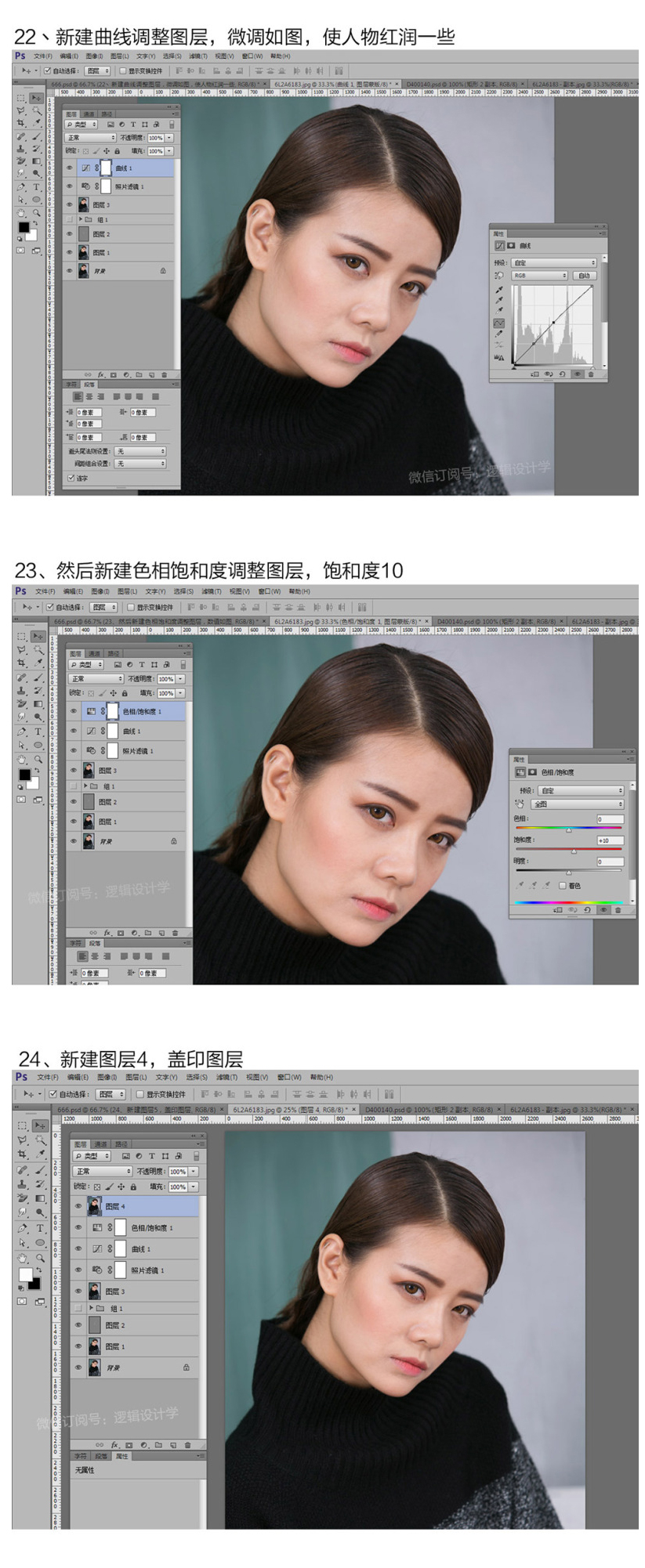The width and height of the screenshot is (645, 1568).
Task: Open 滤镜(T) menu in step 23 window
Action: (x=212, y=591)
